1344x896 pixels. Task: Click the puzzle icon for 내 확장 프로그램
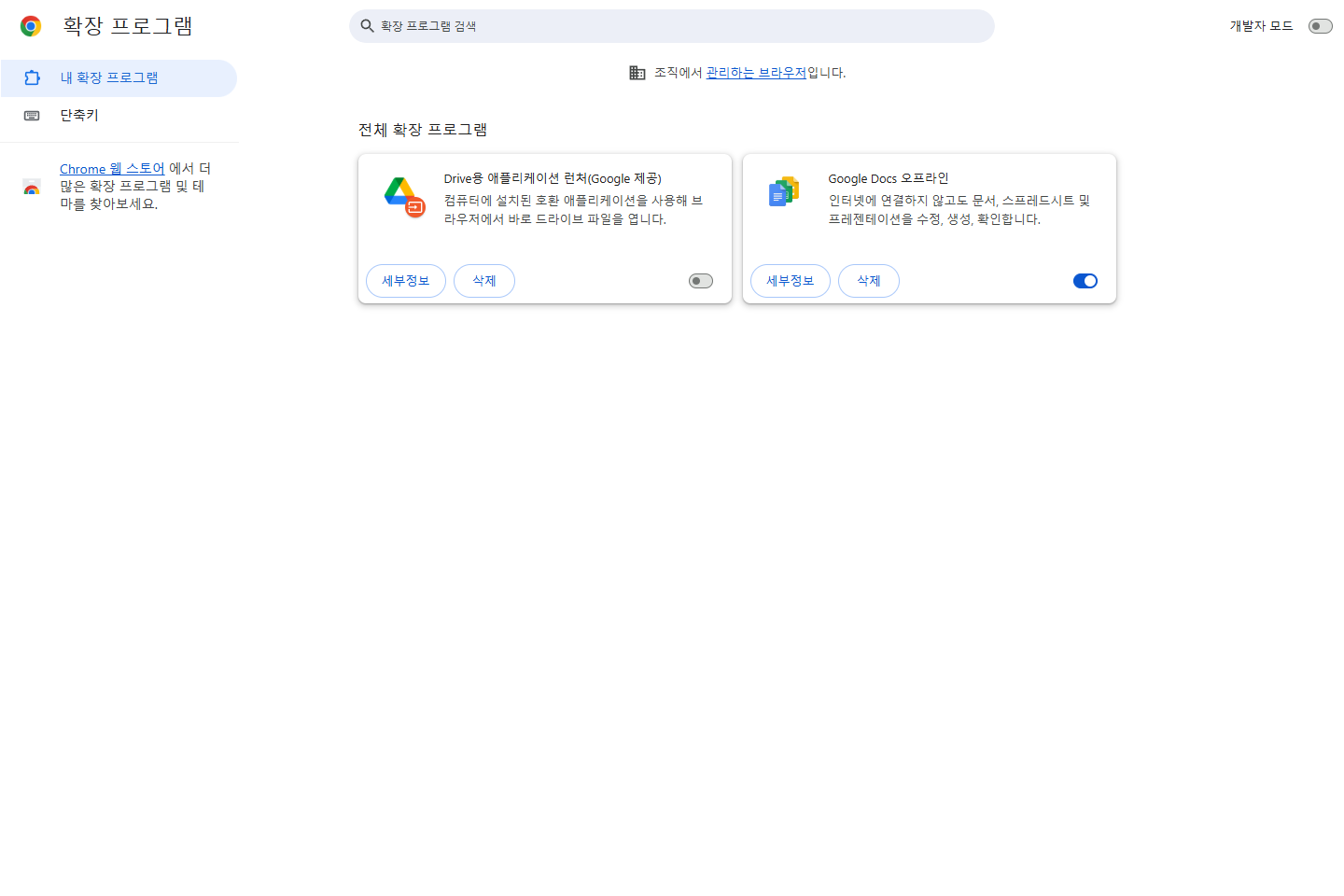point(32,77)
